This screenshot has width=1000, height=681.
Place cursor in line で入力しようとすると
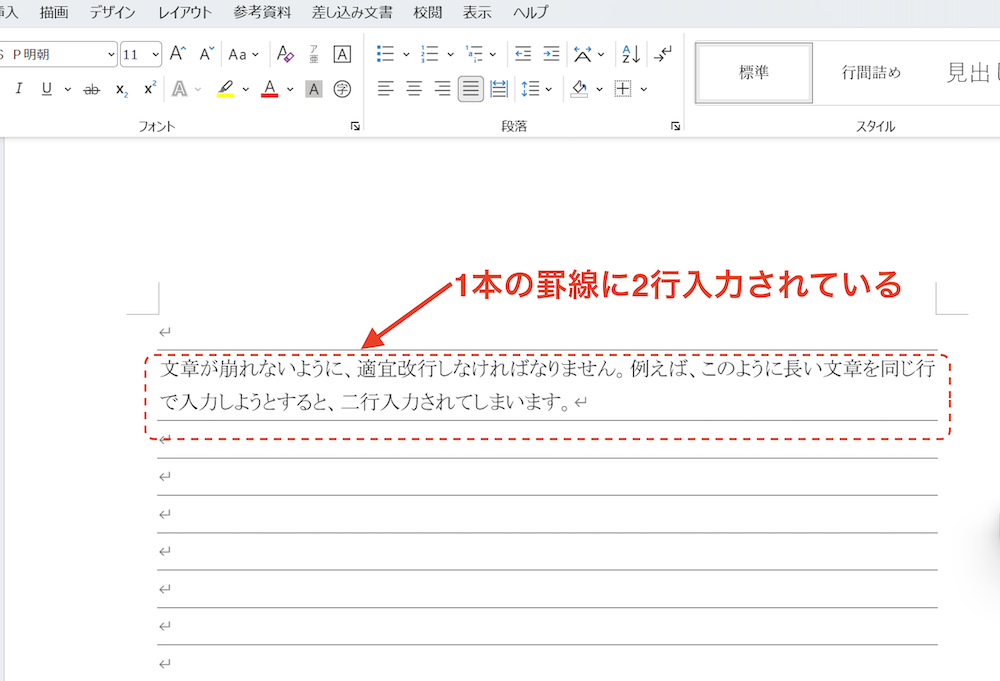365,402
